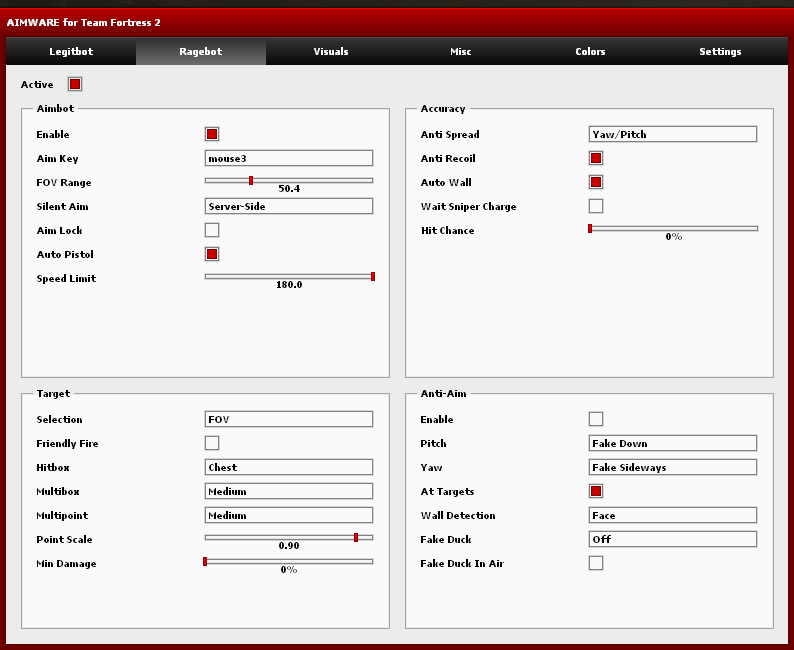Toggle the Active checkbox
The image size is (794, 650).
75,84
